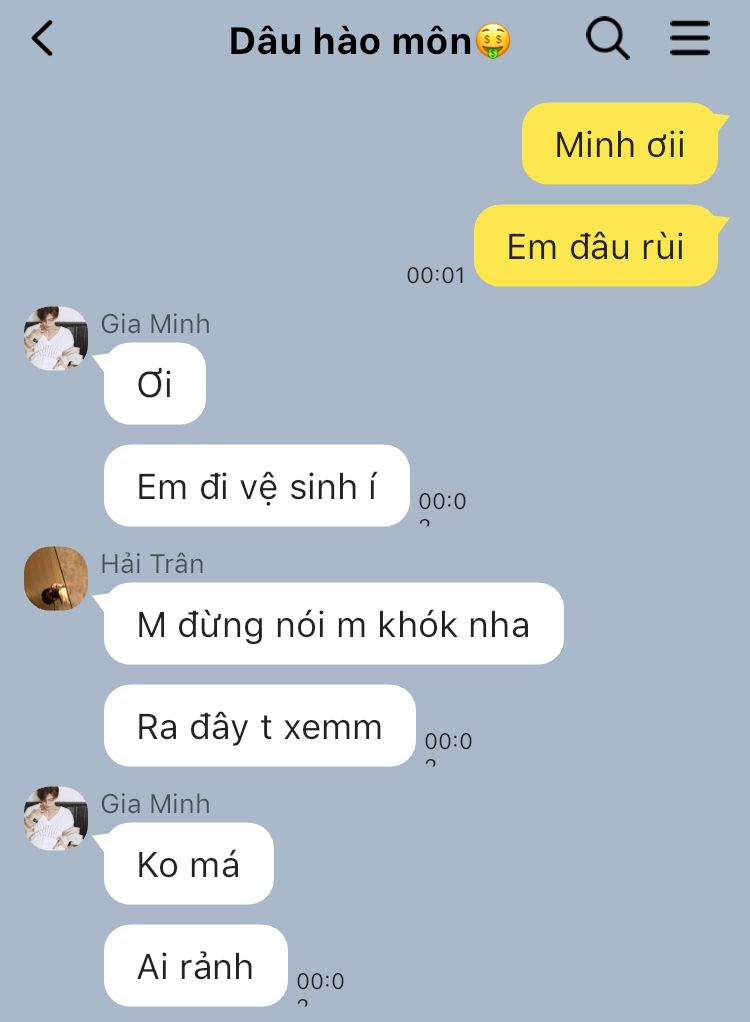
Task: Open the hamburger menu icon
Action: point(690,38)
